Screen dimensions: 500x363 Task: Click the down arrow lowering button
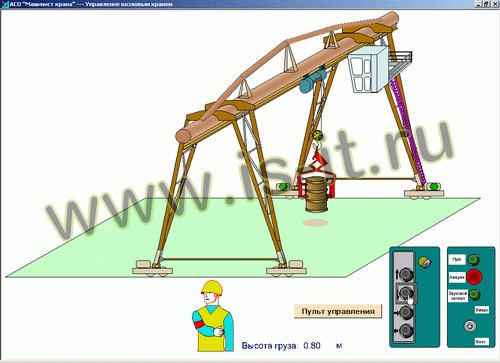pos(406,293)
